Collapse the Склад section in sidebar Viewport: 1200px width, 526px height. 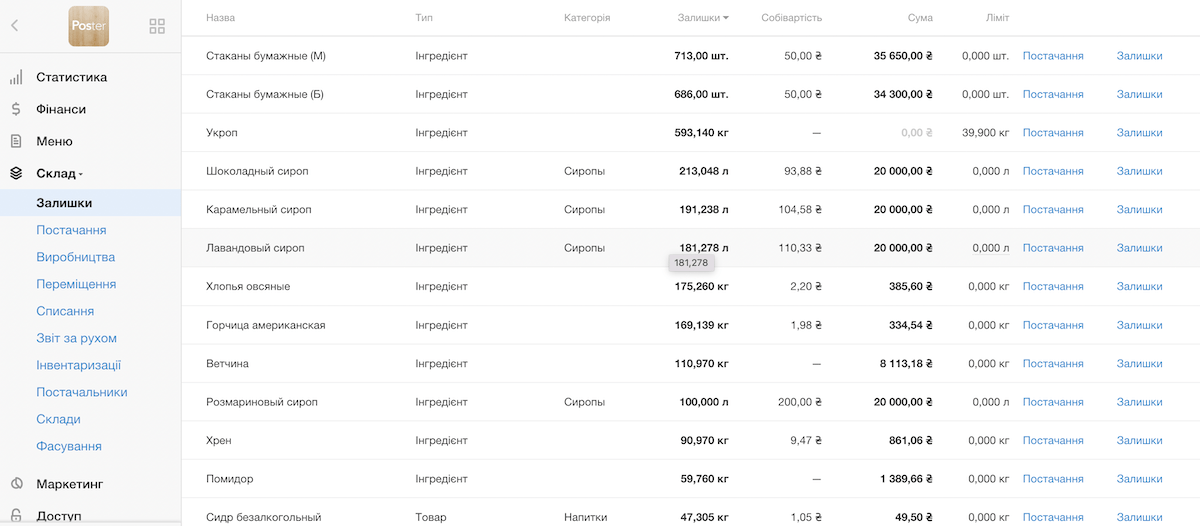(x=59, y=174)
